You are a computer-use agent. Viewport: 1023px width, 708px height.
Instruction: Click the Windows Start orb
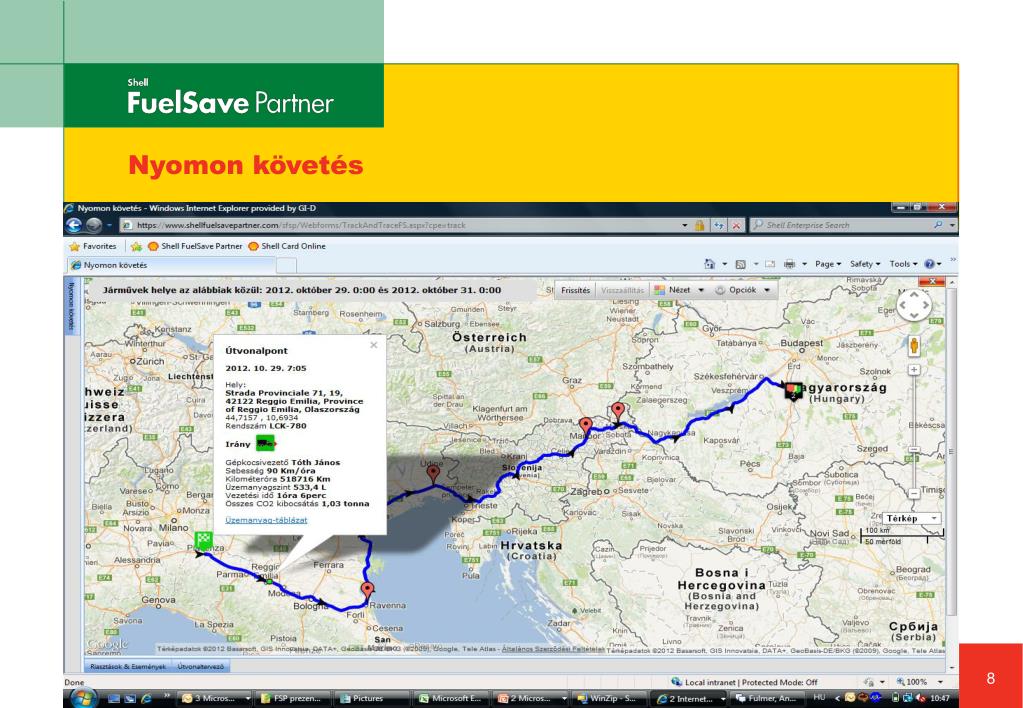point(84,698)
